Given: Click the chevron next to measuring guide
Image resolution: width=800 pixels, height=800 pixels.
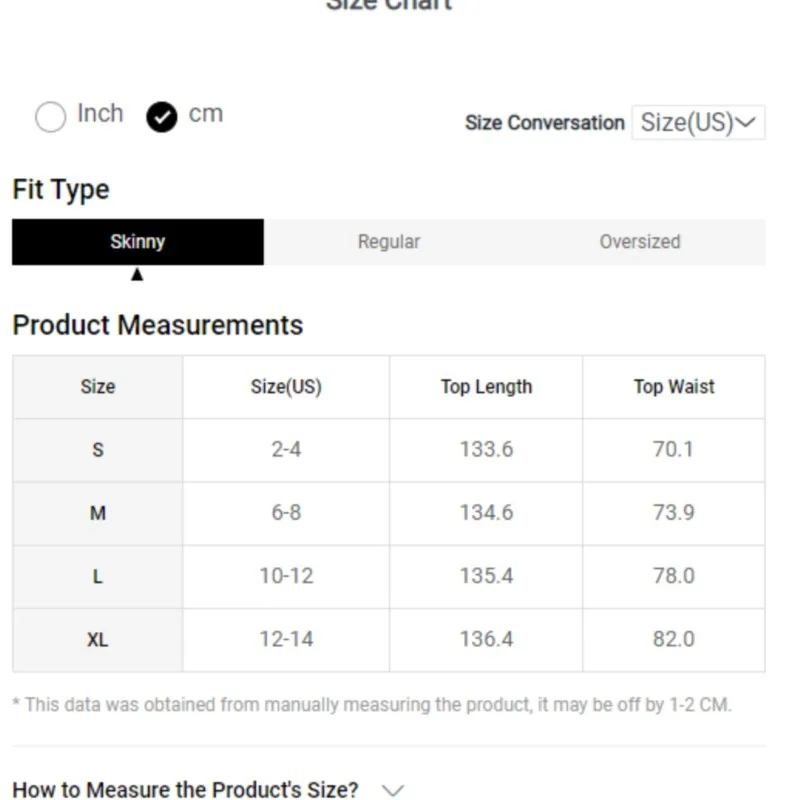Looking at the screenshot, I should click(x=393, y=790).
